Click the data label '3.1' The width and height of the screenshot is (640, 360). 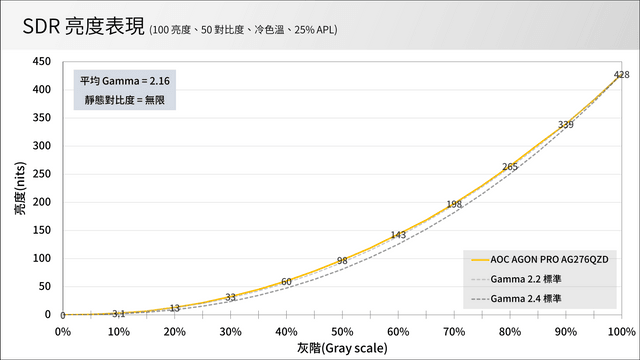[x=119, y=313]
